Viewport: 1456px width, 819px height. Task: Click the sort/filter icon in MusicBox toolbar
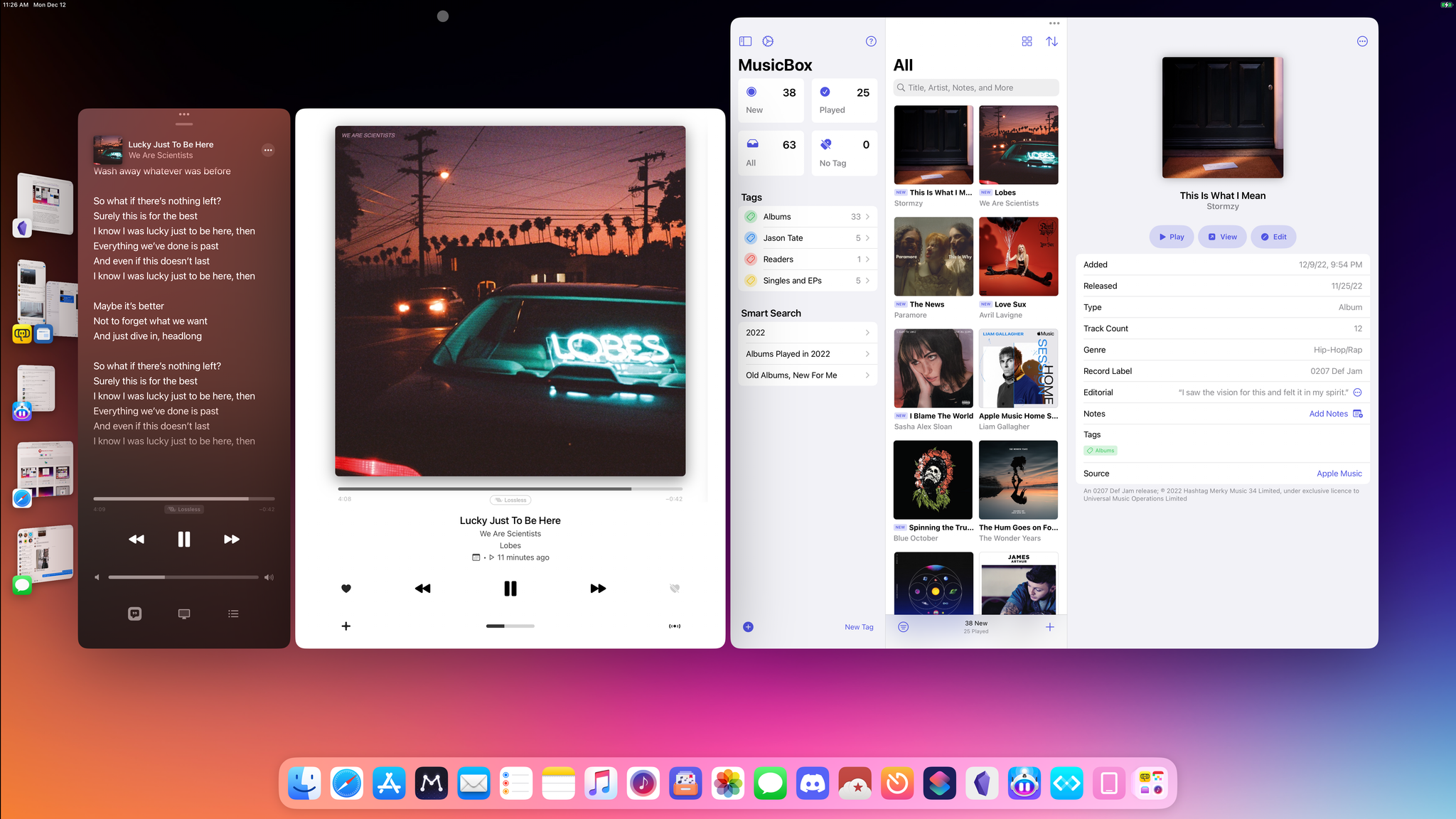pos(1052,40)
